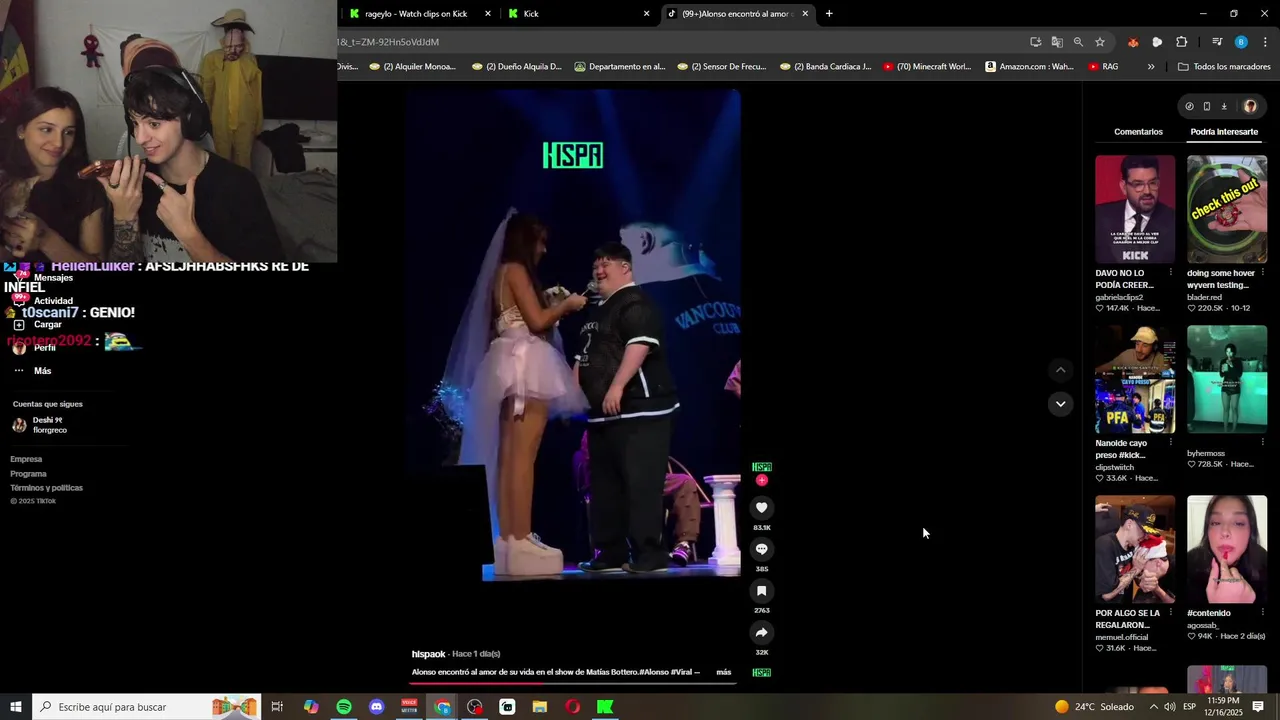Image resolution: width=1280 pixels, height=720 pixels.
Task: Open Todos los marcadores folder
Action: (x=1224, y=67)
